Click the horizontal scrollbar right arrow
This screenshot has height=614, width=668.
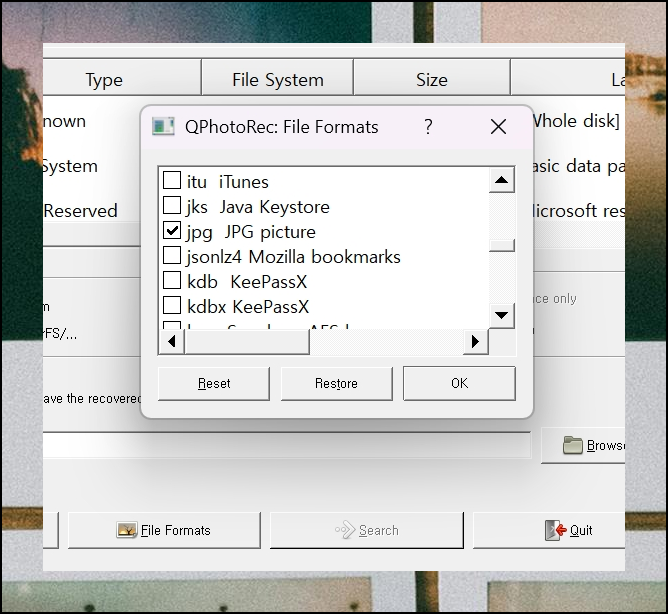pos(475,342)
